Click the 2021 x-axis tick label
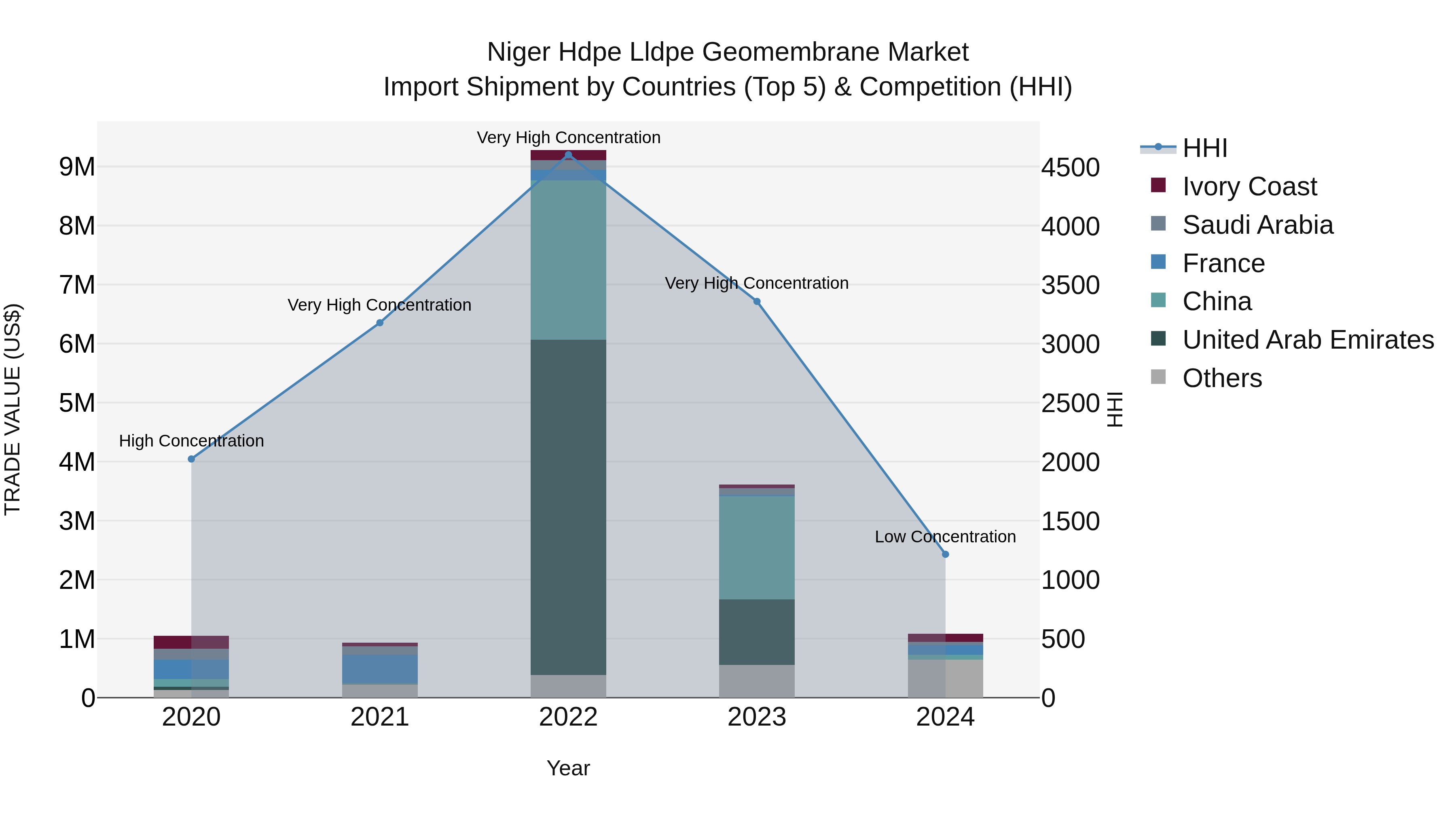The height and width of the screenshot is (819, 1456). 380,717
